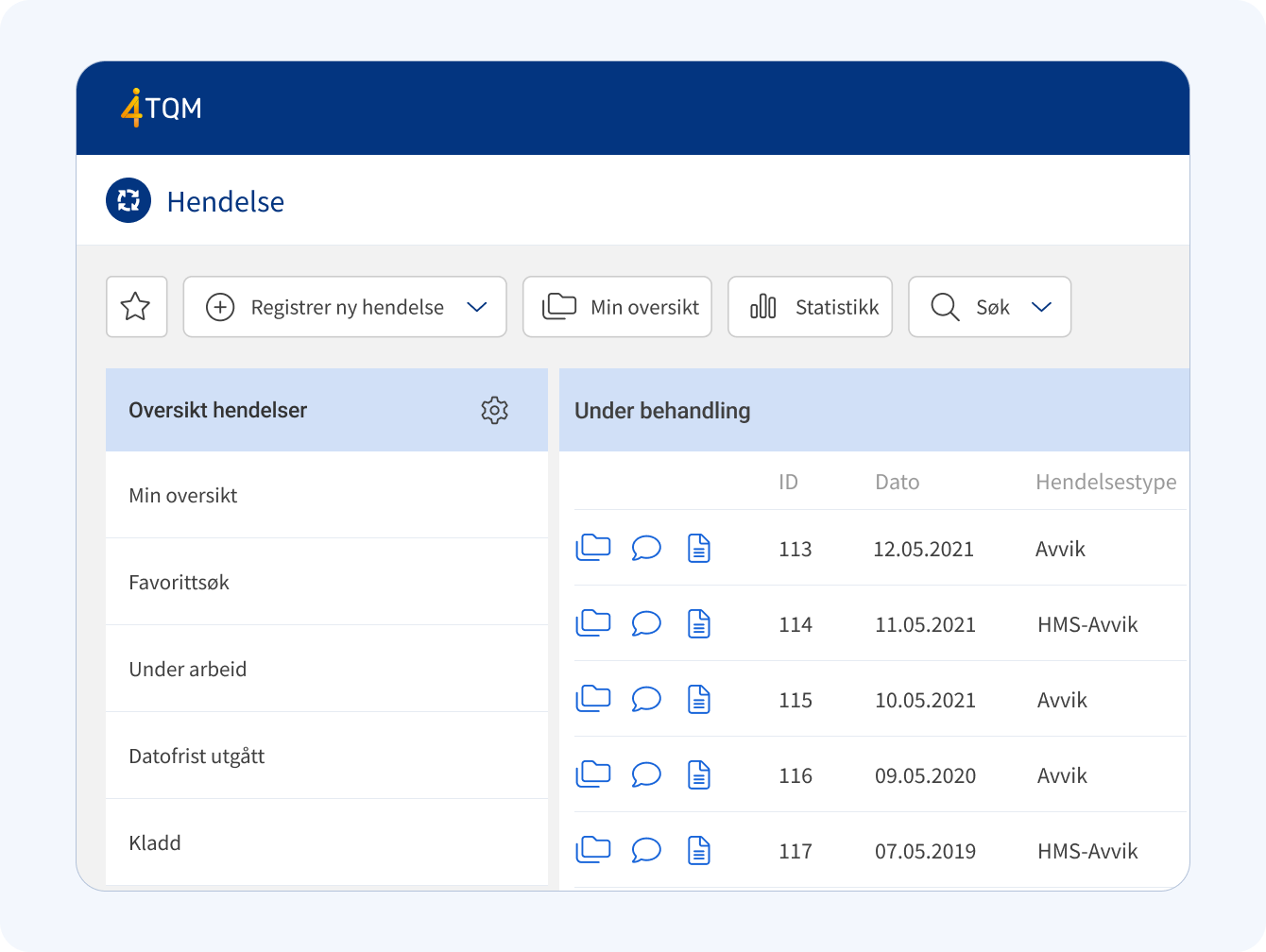Screen dimensions: 1266x952
Task: Click the Hendelse module circular icon
Action: [x=128, y=200]
